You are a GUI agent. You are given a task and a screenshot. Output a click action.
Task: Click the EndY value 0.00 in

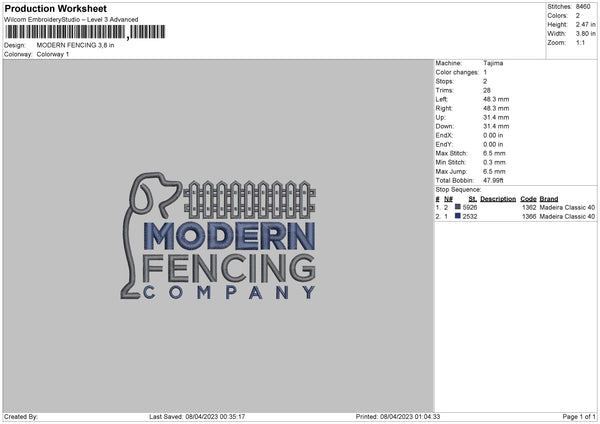pyautogui.click(x=493, y=145)
